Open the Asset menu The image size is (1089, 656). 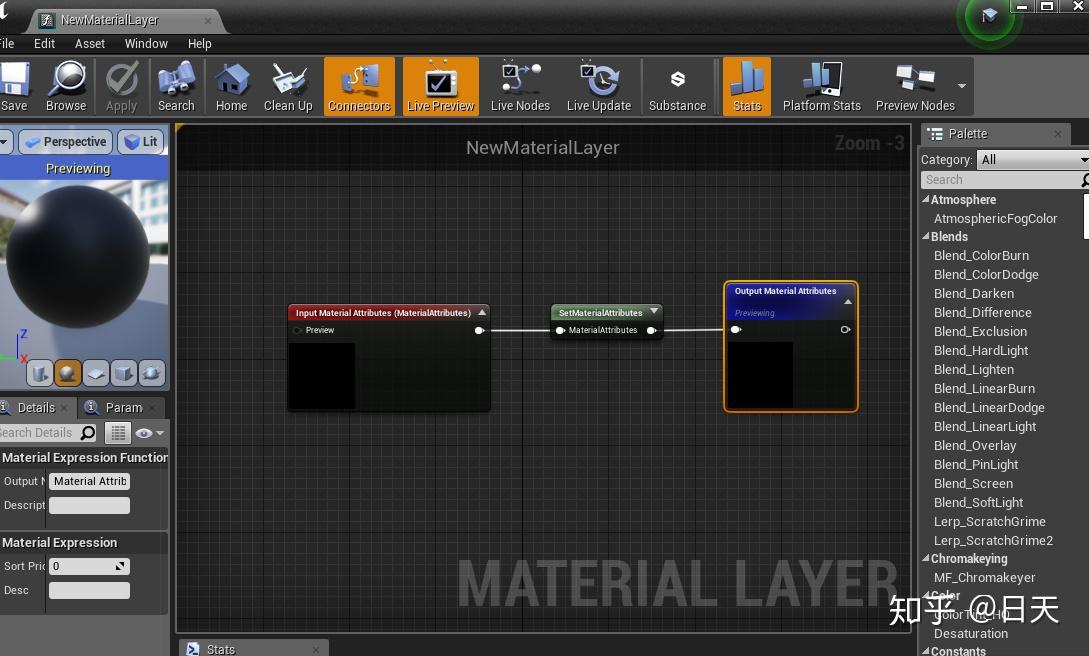point(89,43)
